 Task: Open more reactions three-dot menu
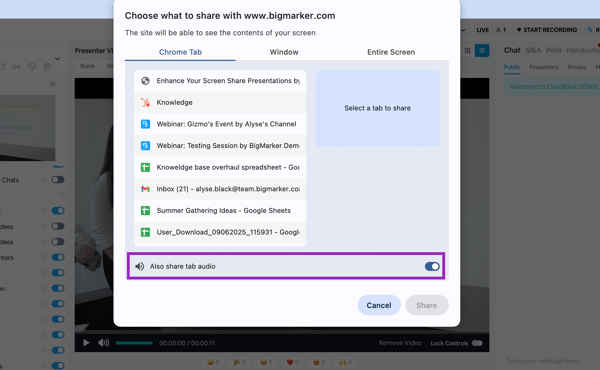click(362, 362)
